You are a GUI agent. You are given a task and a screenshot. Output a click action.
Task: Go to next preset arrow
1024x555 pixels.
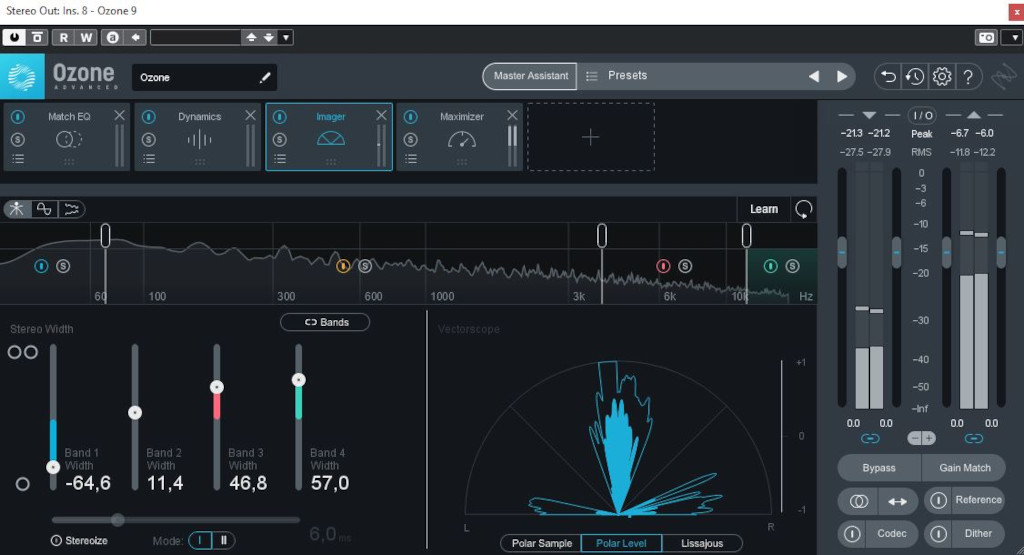point(842,76)
